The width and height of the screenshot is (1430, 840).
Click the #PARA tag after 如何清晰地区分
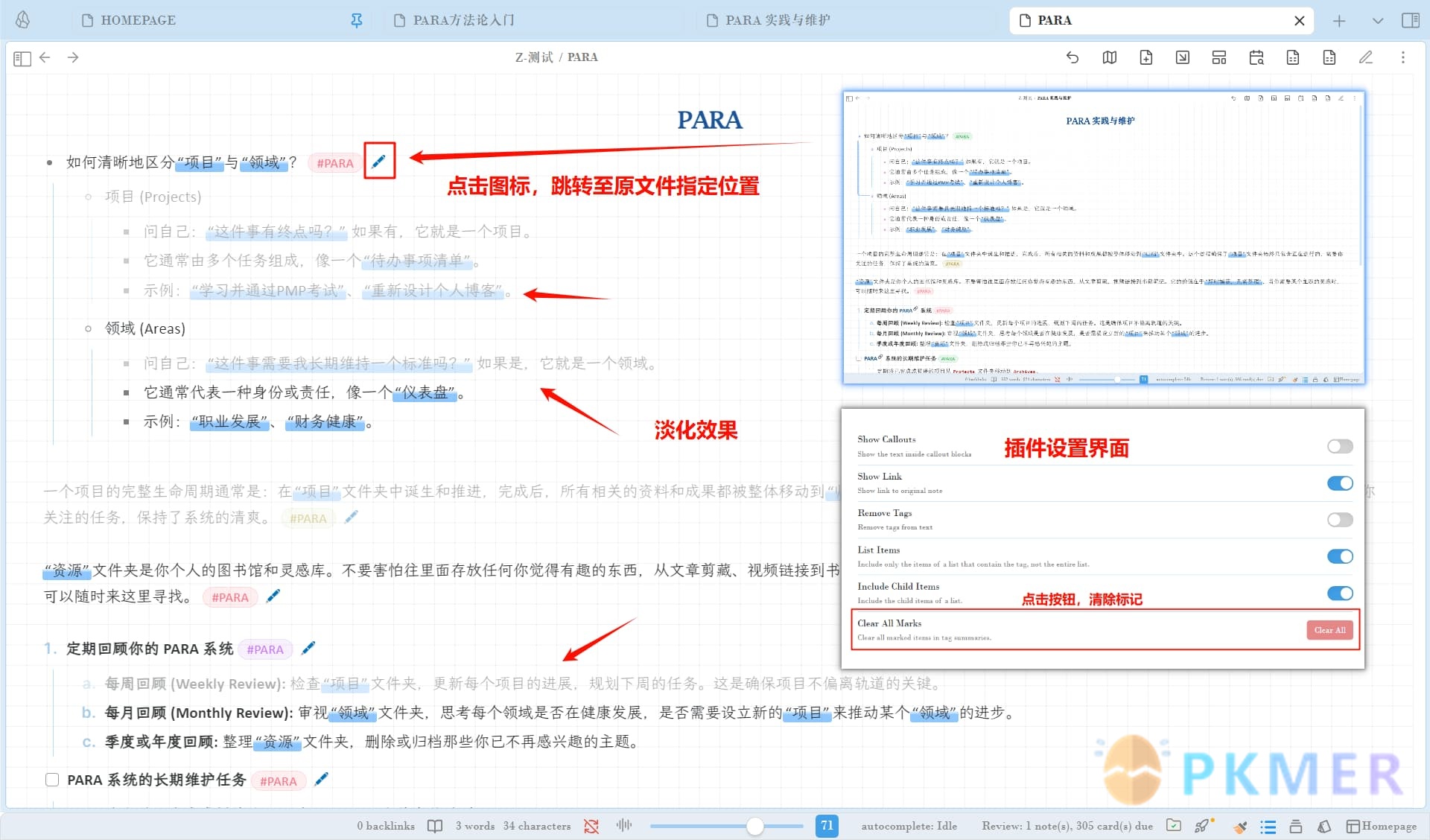click(x=335, y=163)
